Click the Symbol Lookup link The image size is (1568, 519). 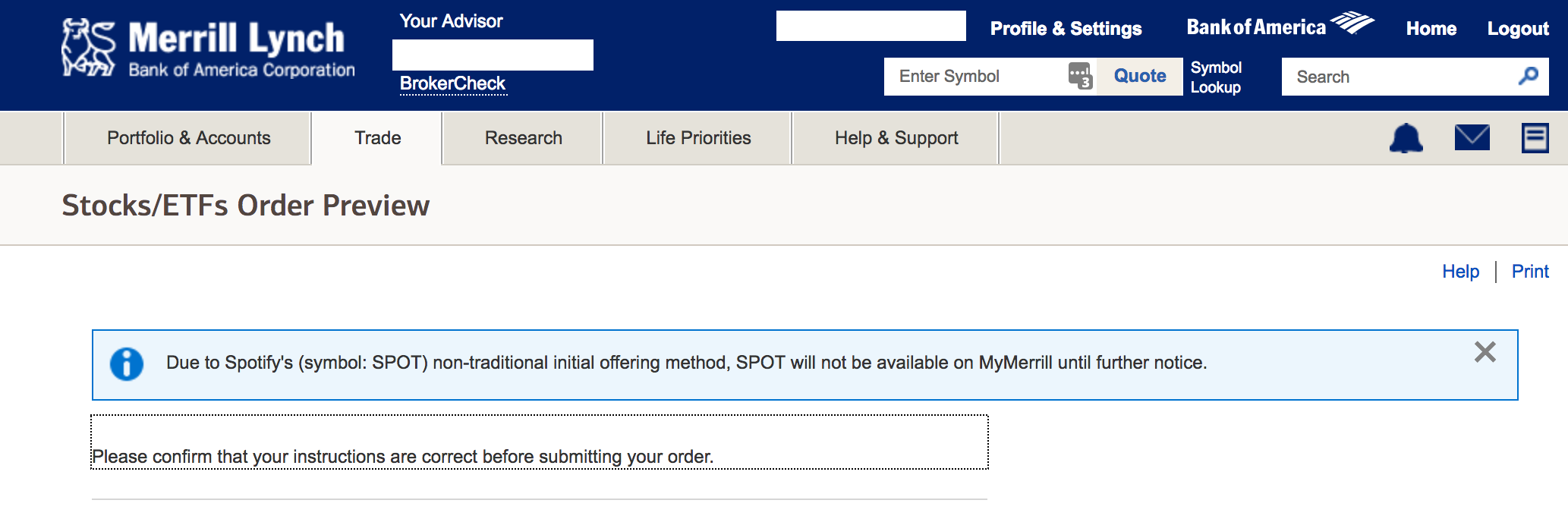pos(1216,77)
